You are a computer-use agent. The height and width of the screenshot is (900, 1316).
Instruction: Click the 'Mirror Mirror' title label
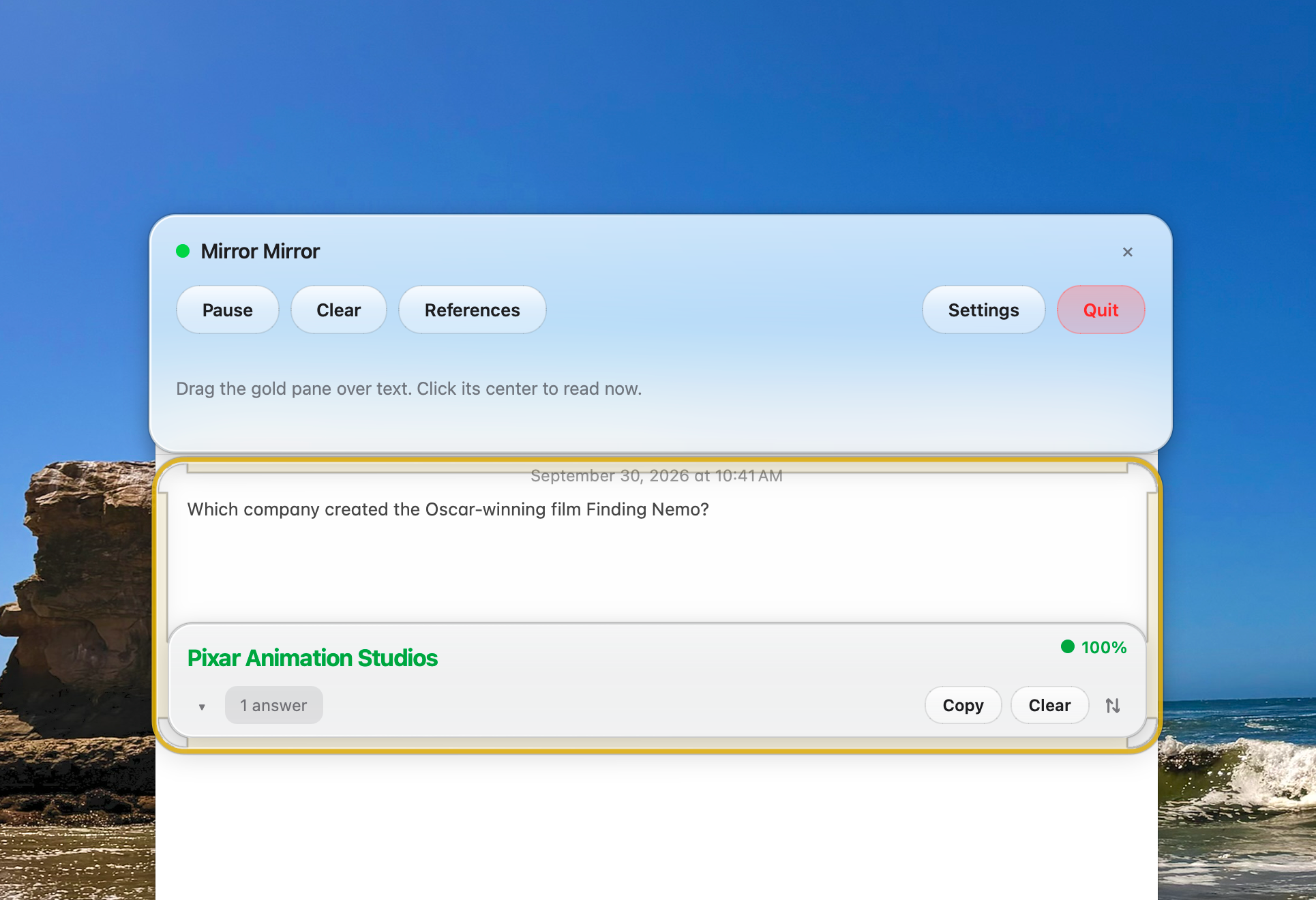260,252
